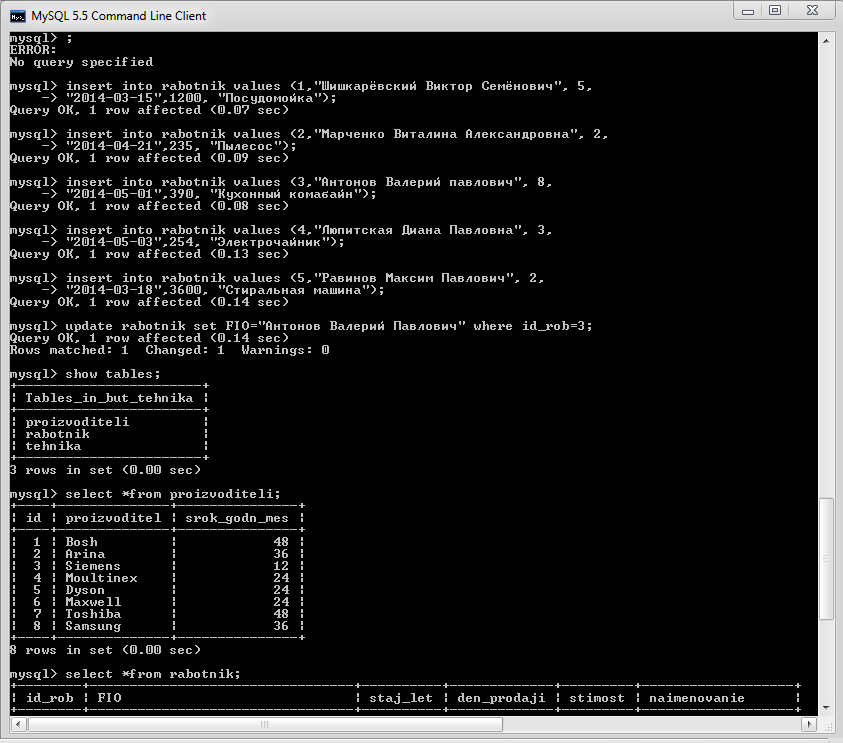Click '"2014-05-01",390, "Кухонный комабайн"' line
Screen dimensions: 843x743
click(209, 194)
